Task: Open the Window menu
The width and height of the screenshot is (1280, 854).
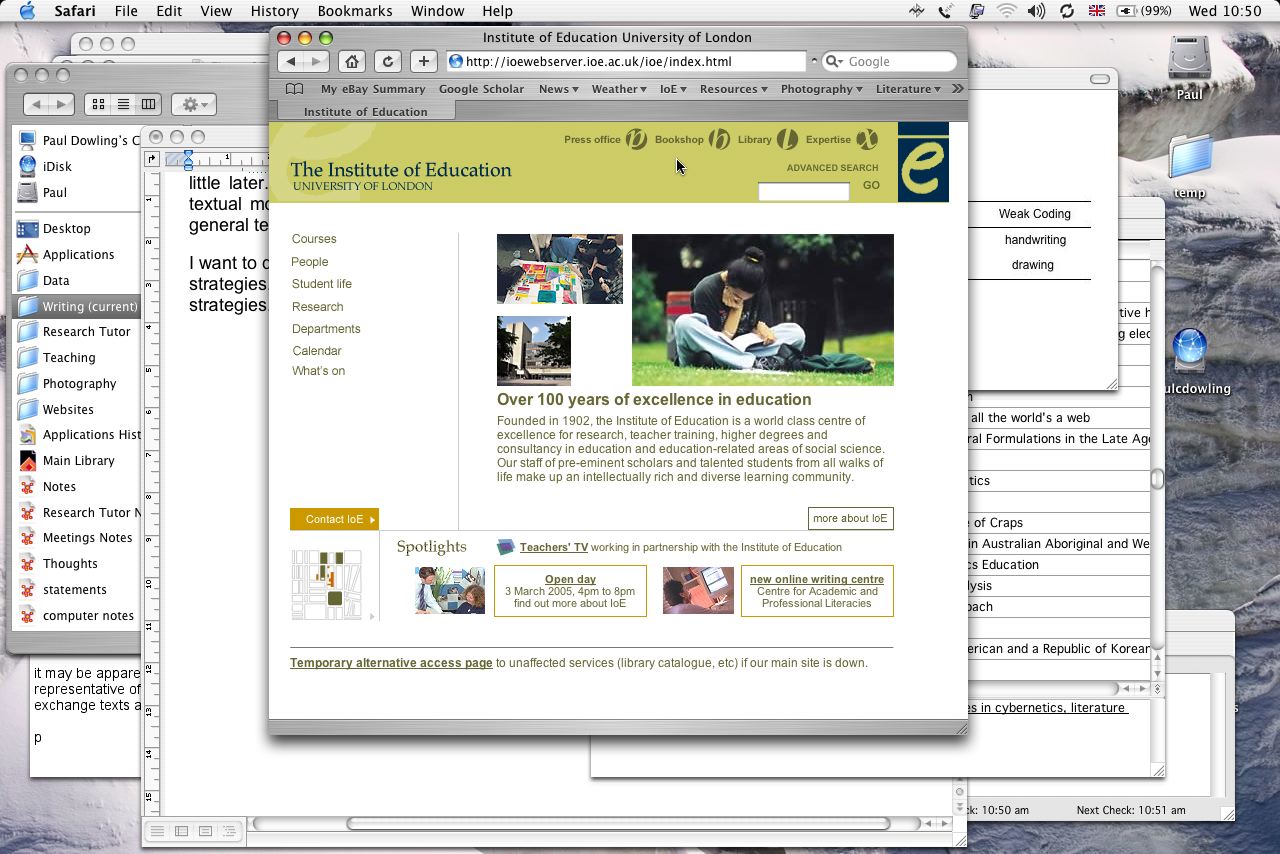Action: pos(437,11)
